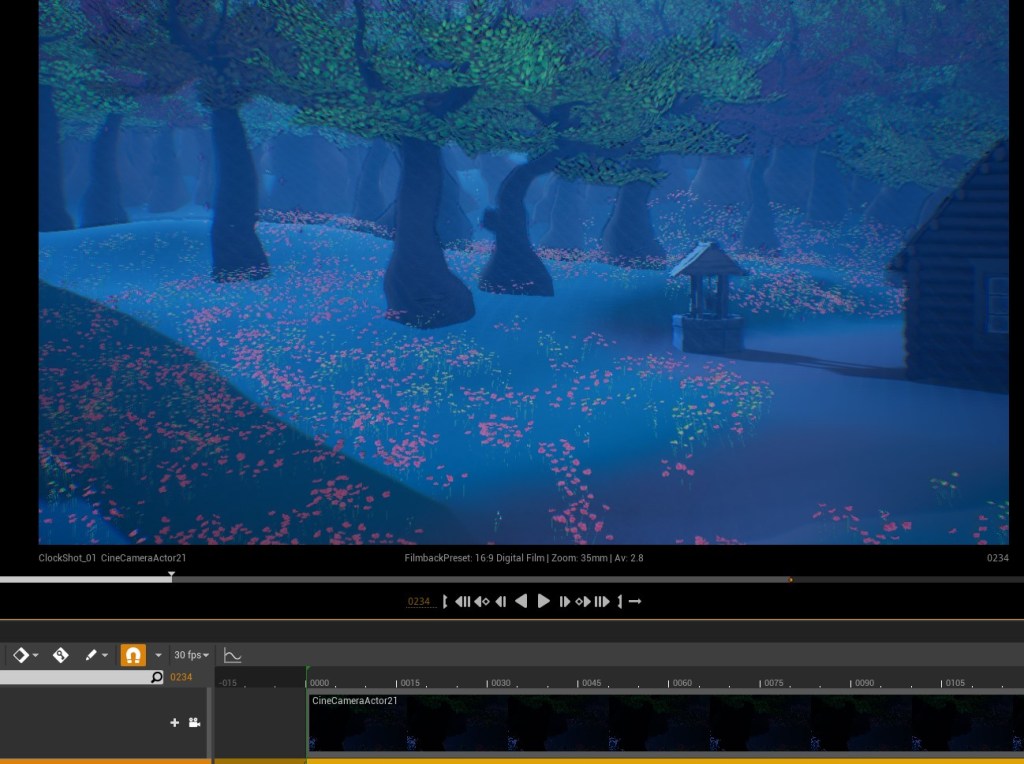Toggle the magnet snapping button
This screenshot has width=1024, height=764.
tap(132, 655)
